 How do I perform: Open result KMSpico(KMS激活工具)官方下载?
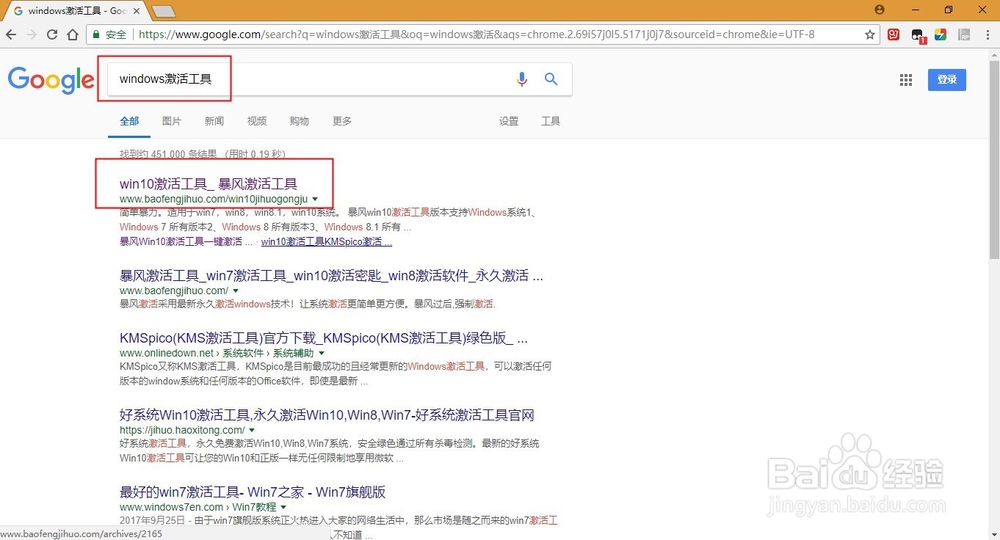[323, 338]
